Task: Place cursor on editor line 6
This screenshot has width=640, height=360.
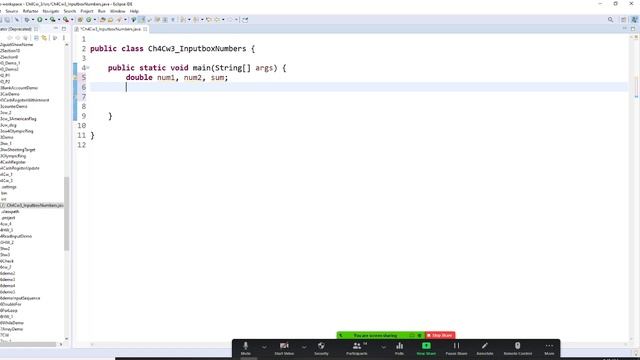Action: [358, 87]
